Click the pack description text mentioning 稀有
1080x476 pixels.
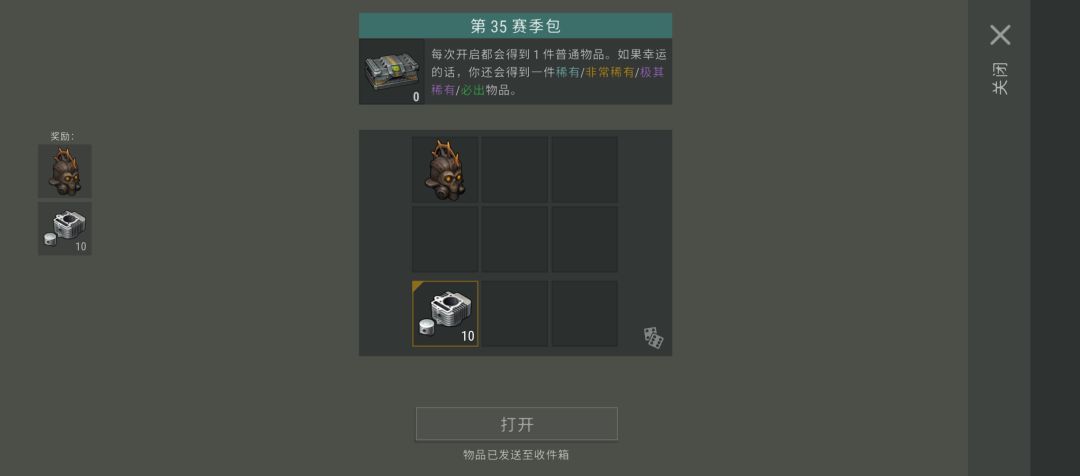point(548,72)
